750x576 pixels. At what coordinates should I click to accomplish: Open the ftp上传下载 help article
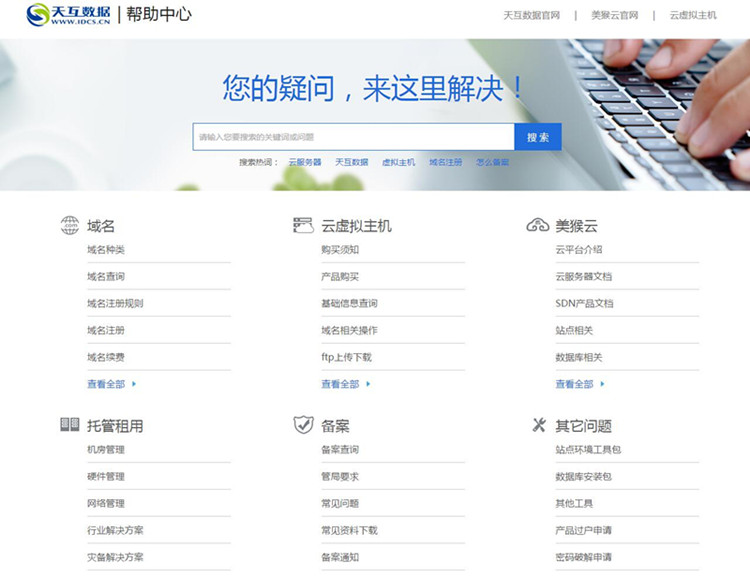tap(346, 357)
